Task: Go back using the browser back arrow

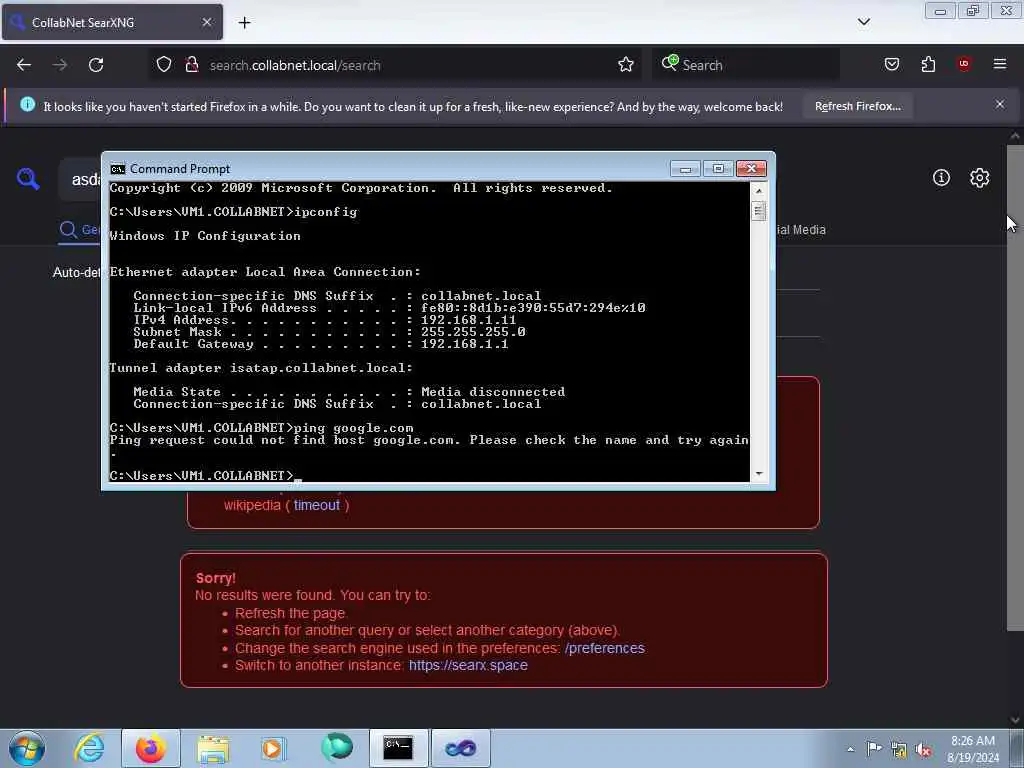Action: (24, 65)
